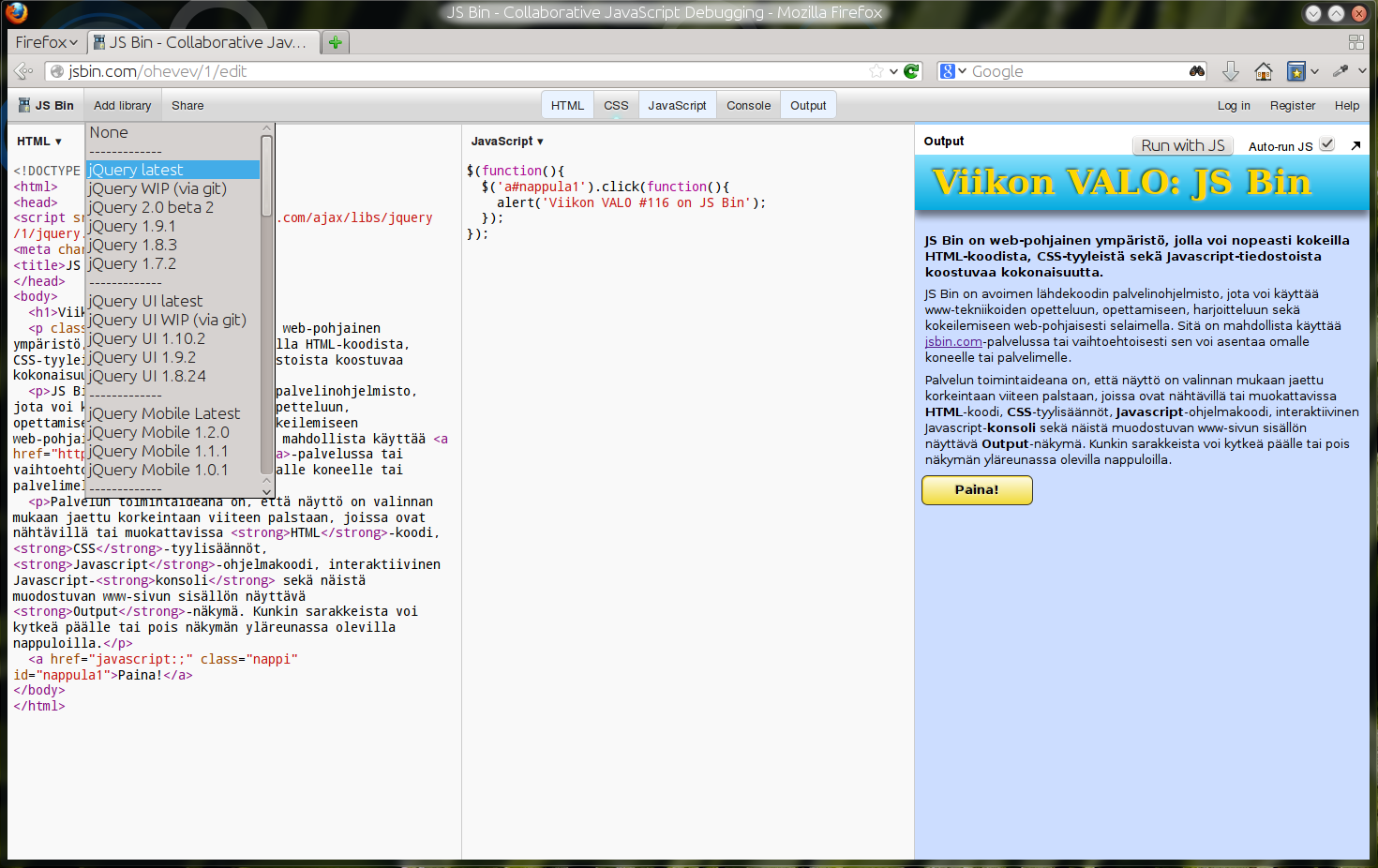Click the search binoculars icon

1197,71
